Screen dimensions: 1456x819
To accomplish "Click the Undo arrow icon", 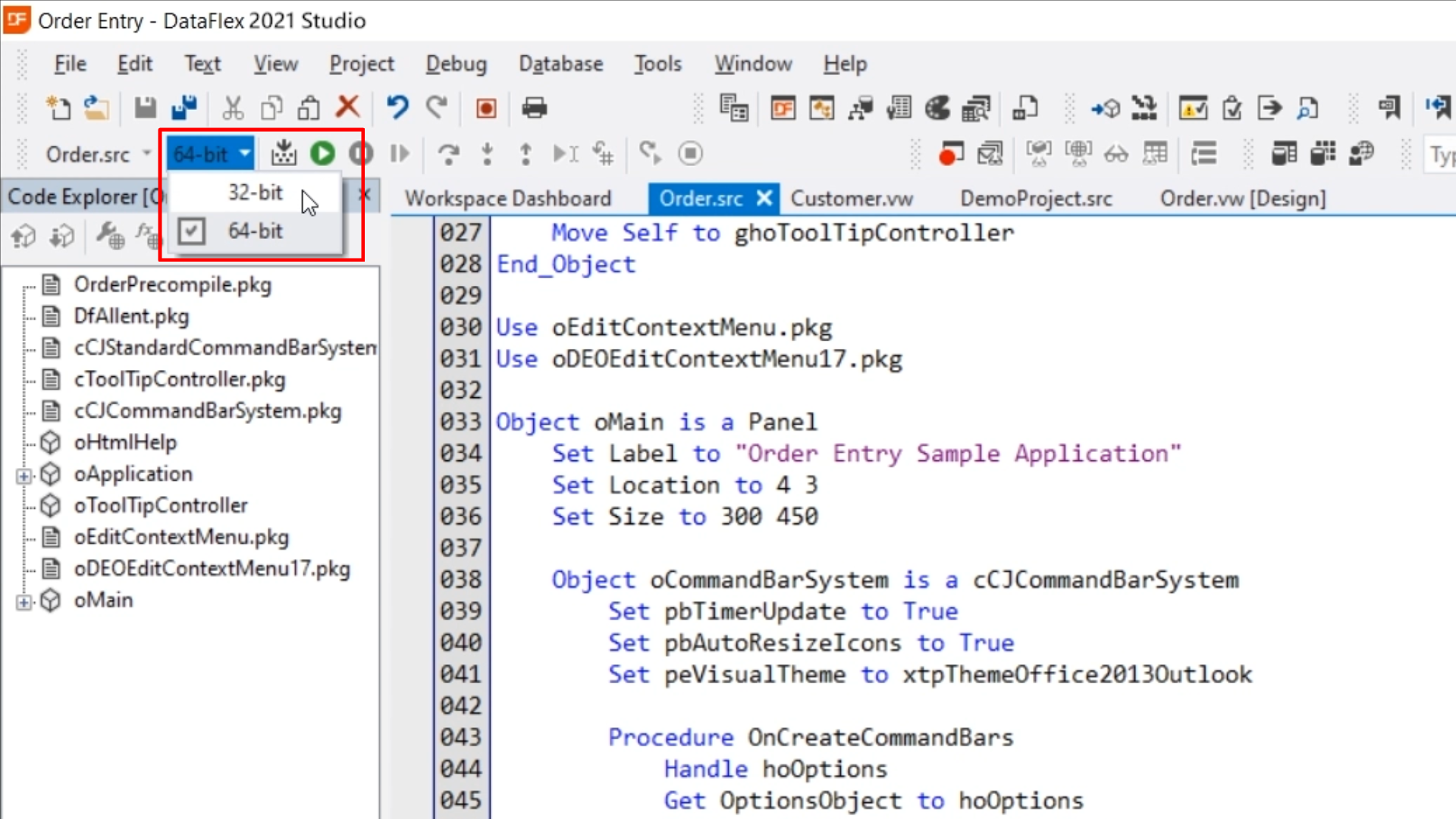I will [397, 108].
